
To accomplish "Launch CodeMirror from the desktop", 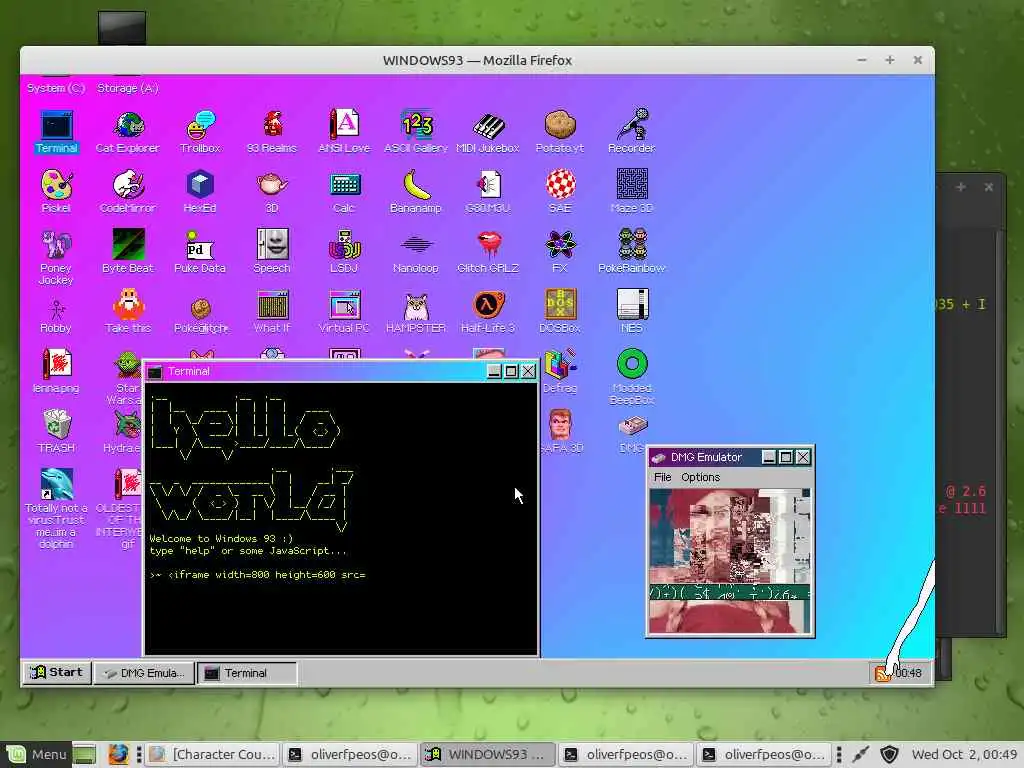I will click(128, 191).
